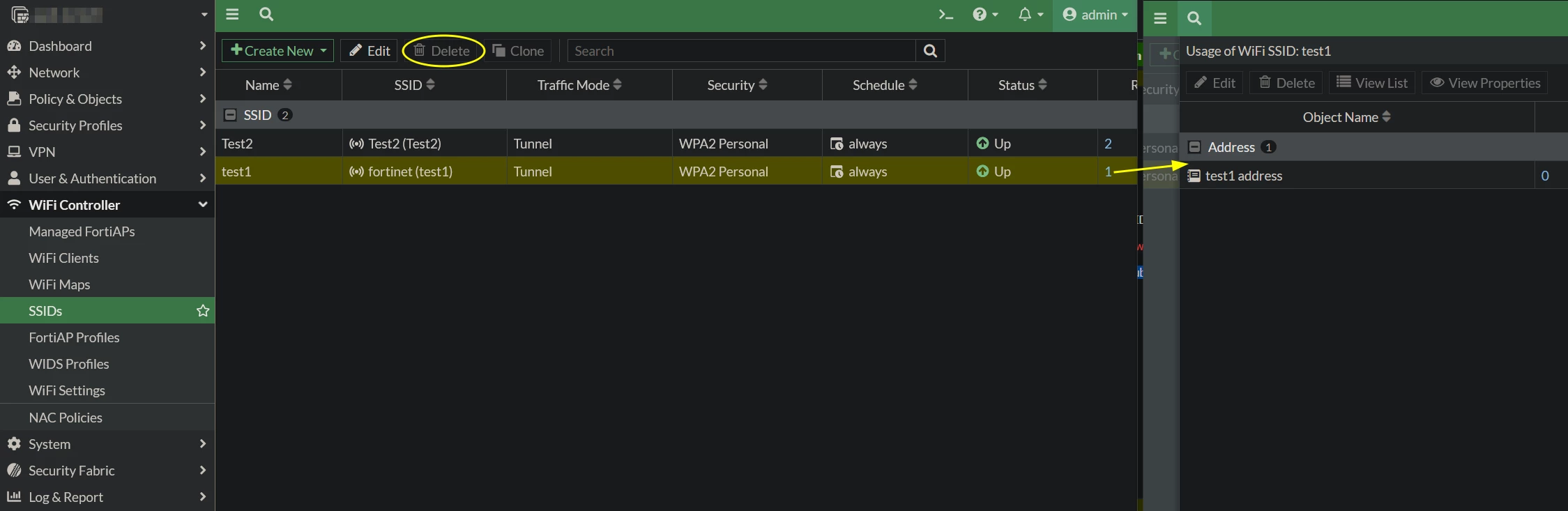
Task: Expand the Network menu
Action: [x=107, y=73]
